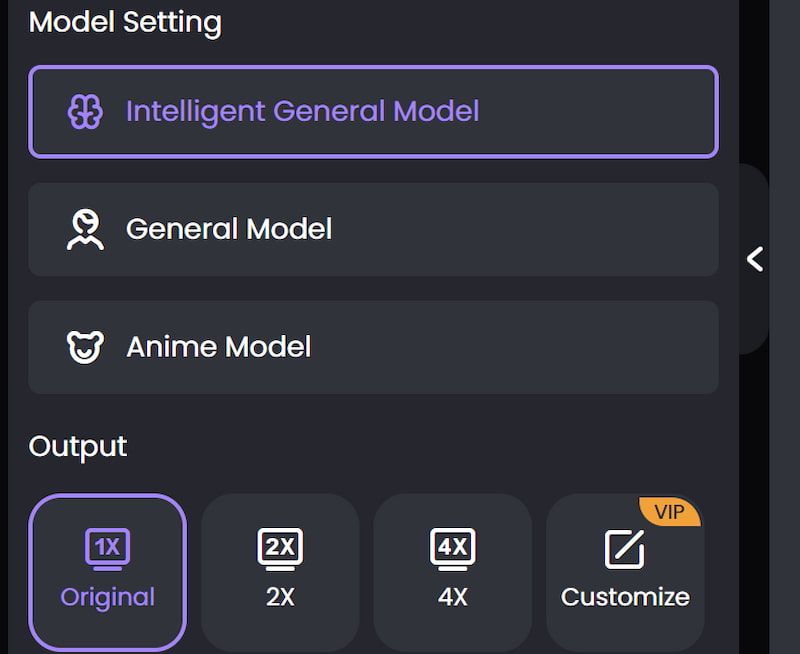This screenshot has height=654, width=800.
Task: Choose the "General Model" text label
Action: [x=229, y=229]
